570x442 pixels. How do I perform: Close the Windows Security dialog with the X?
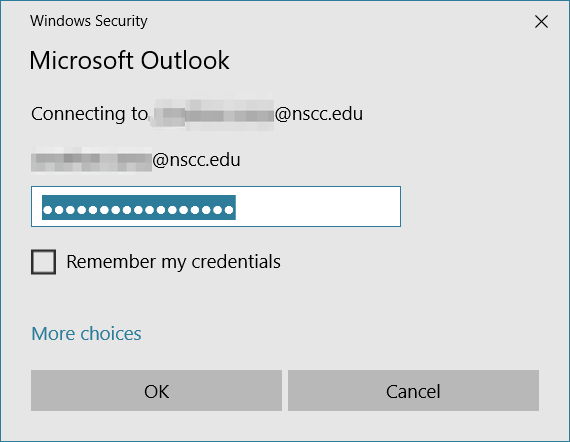point(541,21)
